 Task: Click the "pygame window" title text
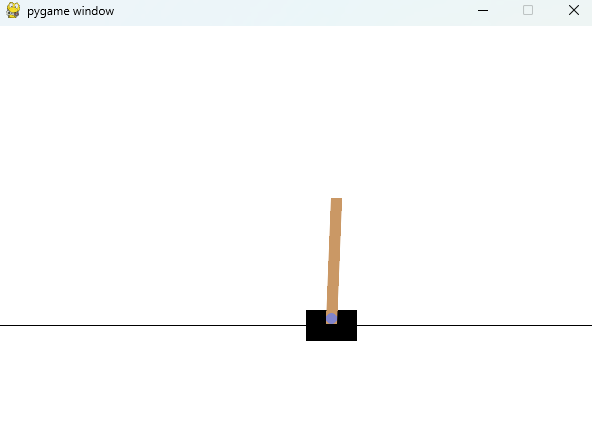71,11
